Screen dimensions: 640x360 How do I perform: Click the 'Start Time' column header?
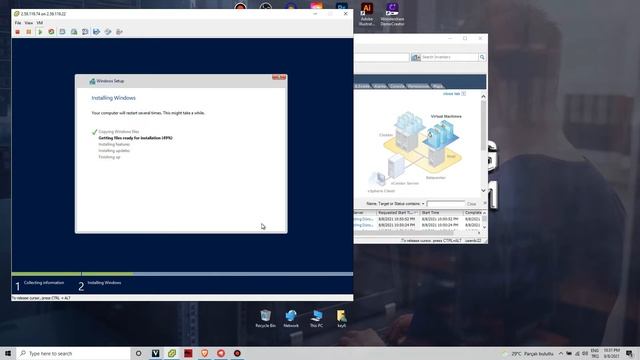[441, 213]
